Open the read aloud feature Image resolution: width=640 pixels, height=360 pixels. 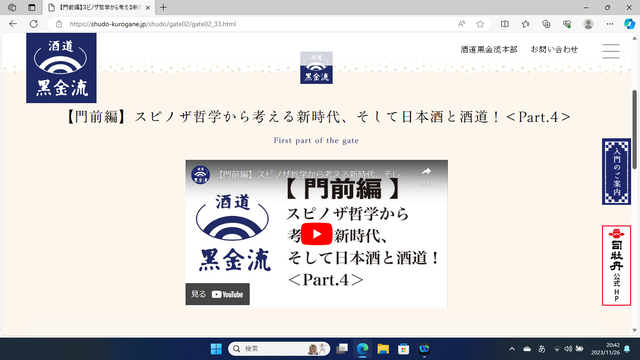(x=461, y=24)
